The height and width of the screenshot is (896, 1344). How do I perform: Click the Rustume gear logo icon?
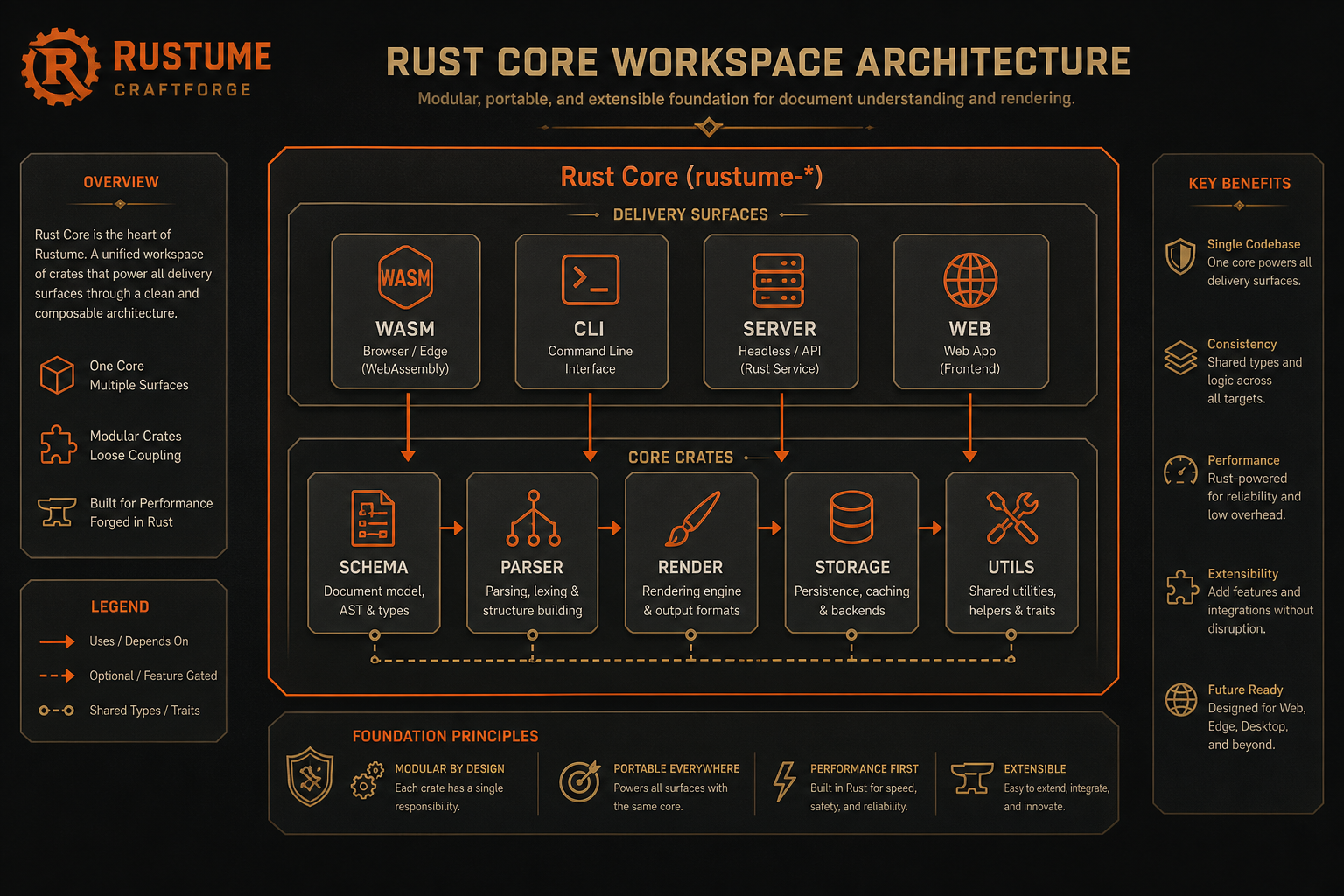click(x=60, y=66)
